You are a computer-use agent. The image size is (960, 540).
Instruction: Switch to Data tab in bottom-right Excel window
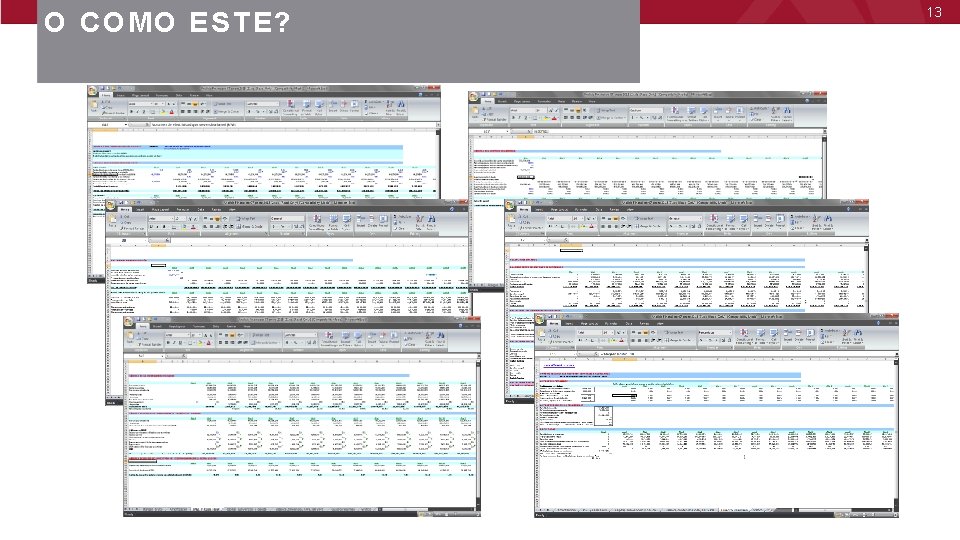click(629, 323)
